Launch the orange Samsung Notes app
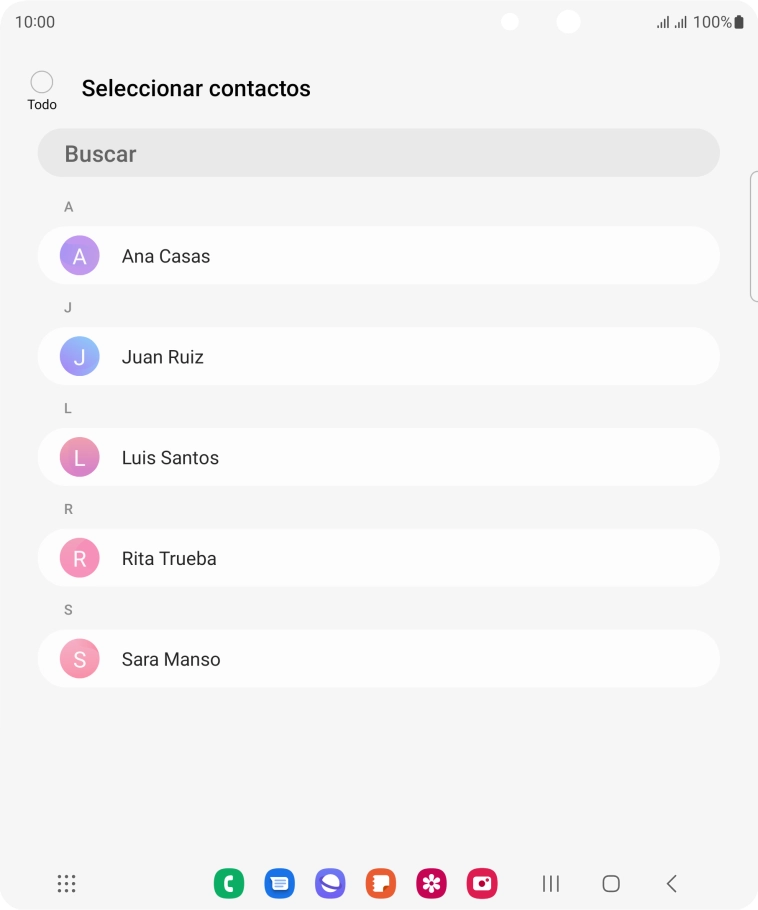 [x=381, y=883]
